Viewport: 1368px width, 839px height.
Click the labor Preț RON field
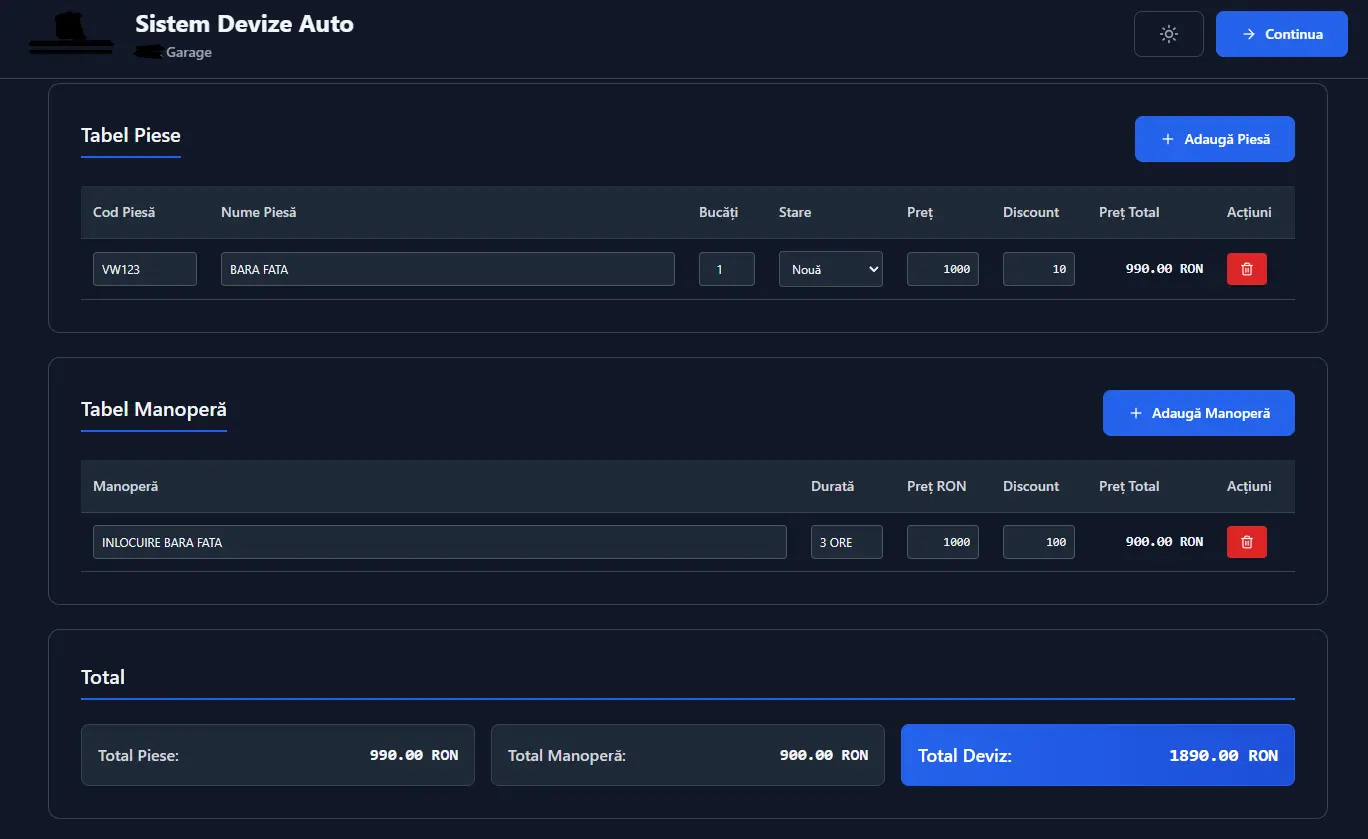[942, 542]
